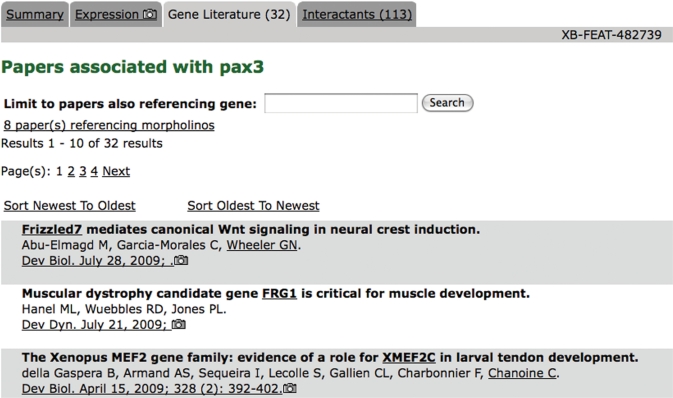Click authors 'Hanel ML, Wuebbles RD, Jones PL.'

coord(124,309)
